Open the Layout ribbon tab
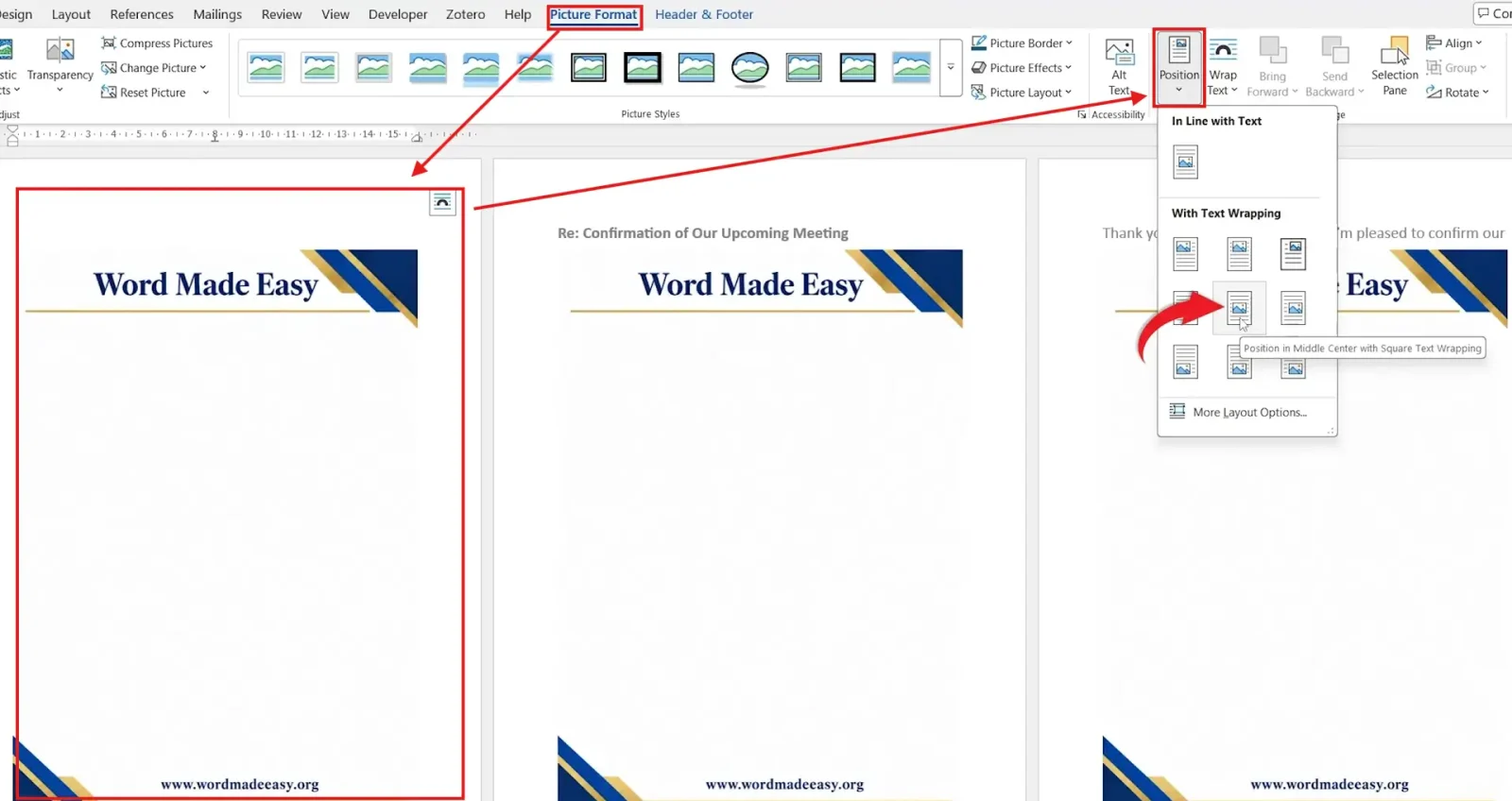The height and width of the screenshot is (801, 1512). pos(71,14)
